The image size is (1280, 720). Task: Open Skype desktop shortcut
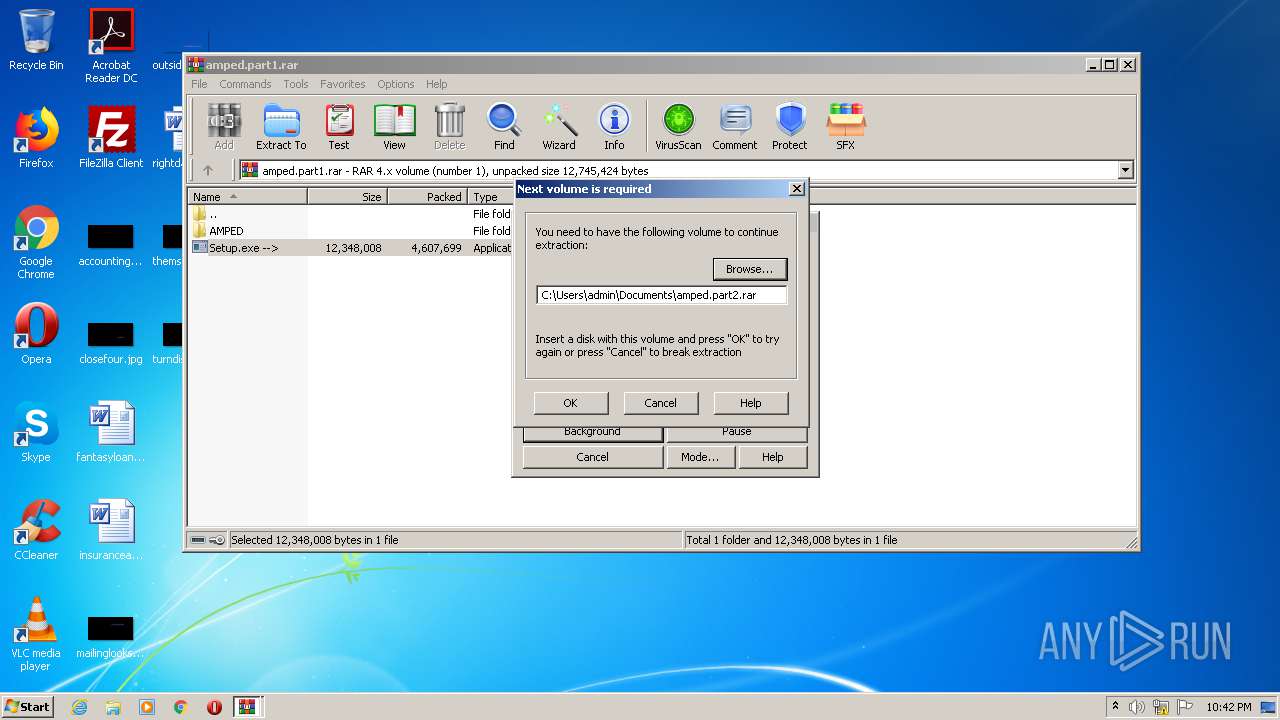36,432
